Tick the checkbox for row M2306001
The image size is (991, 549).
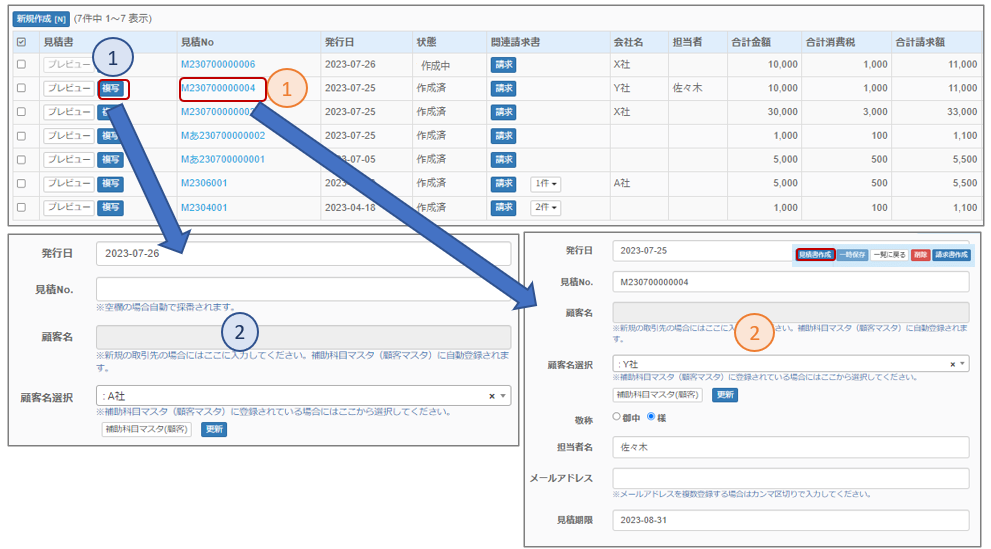(21, 183)
